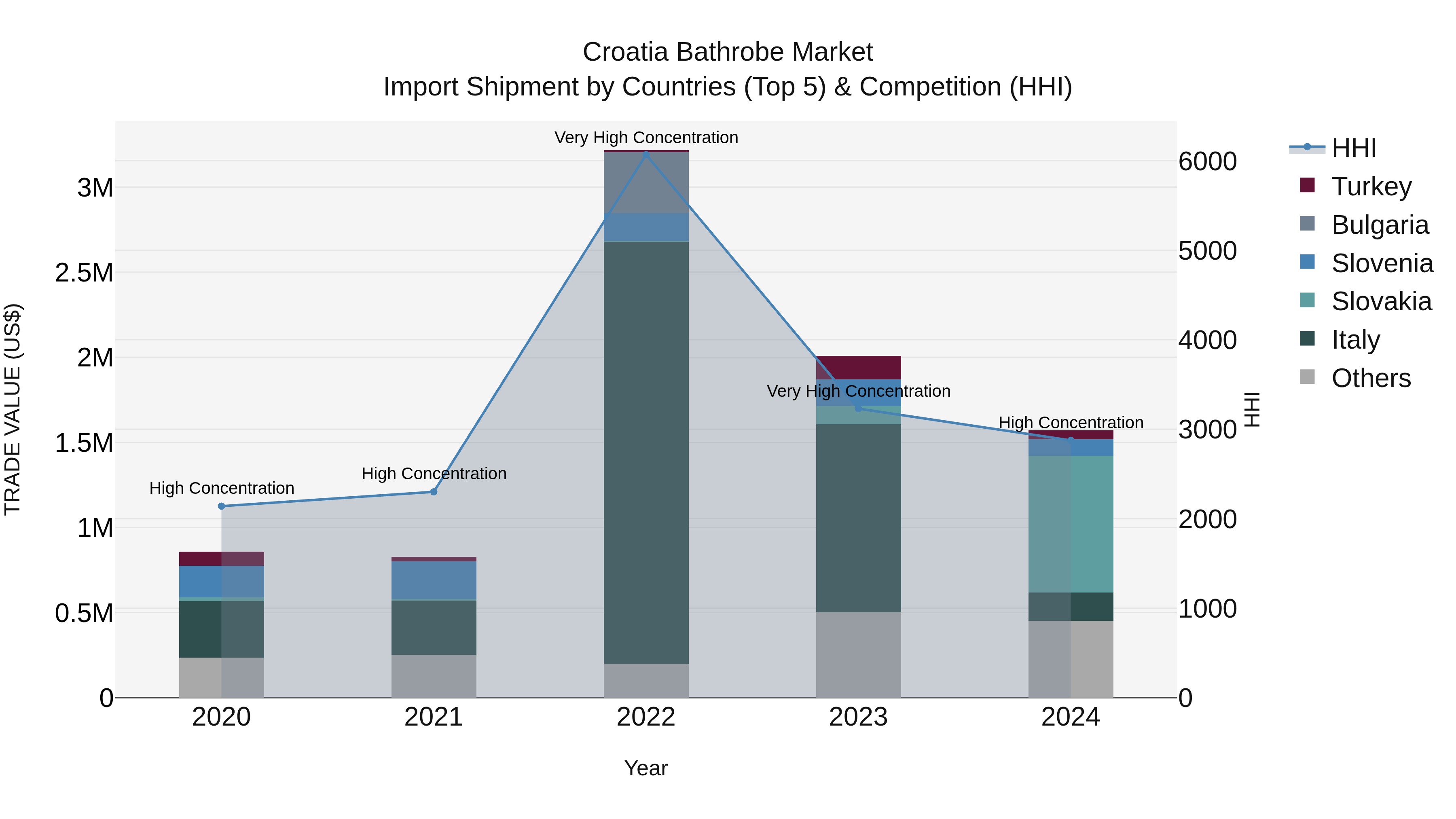Click the Slovenia segment of 2022 bar
The height and width of the screenshot is (819, 1456).
click(646, 227)
